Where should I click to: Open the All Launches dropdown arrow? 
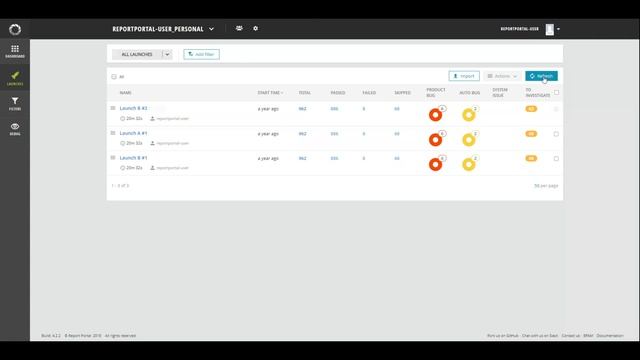coord(167,54)
